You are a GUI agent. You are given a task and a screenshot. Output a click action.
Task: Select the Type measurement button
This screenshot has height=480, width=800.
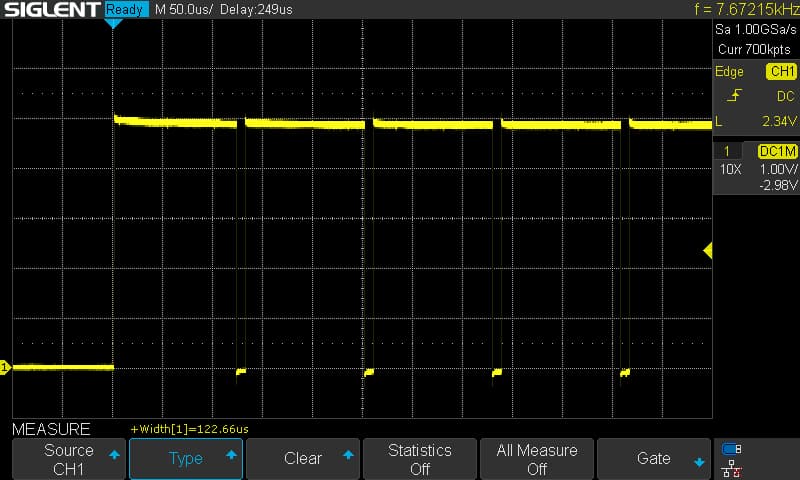tap(186, 459)
